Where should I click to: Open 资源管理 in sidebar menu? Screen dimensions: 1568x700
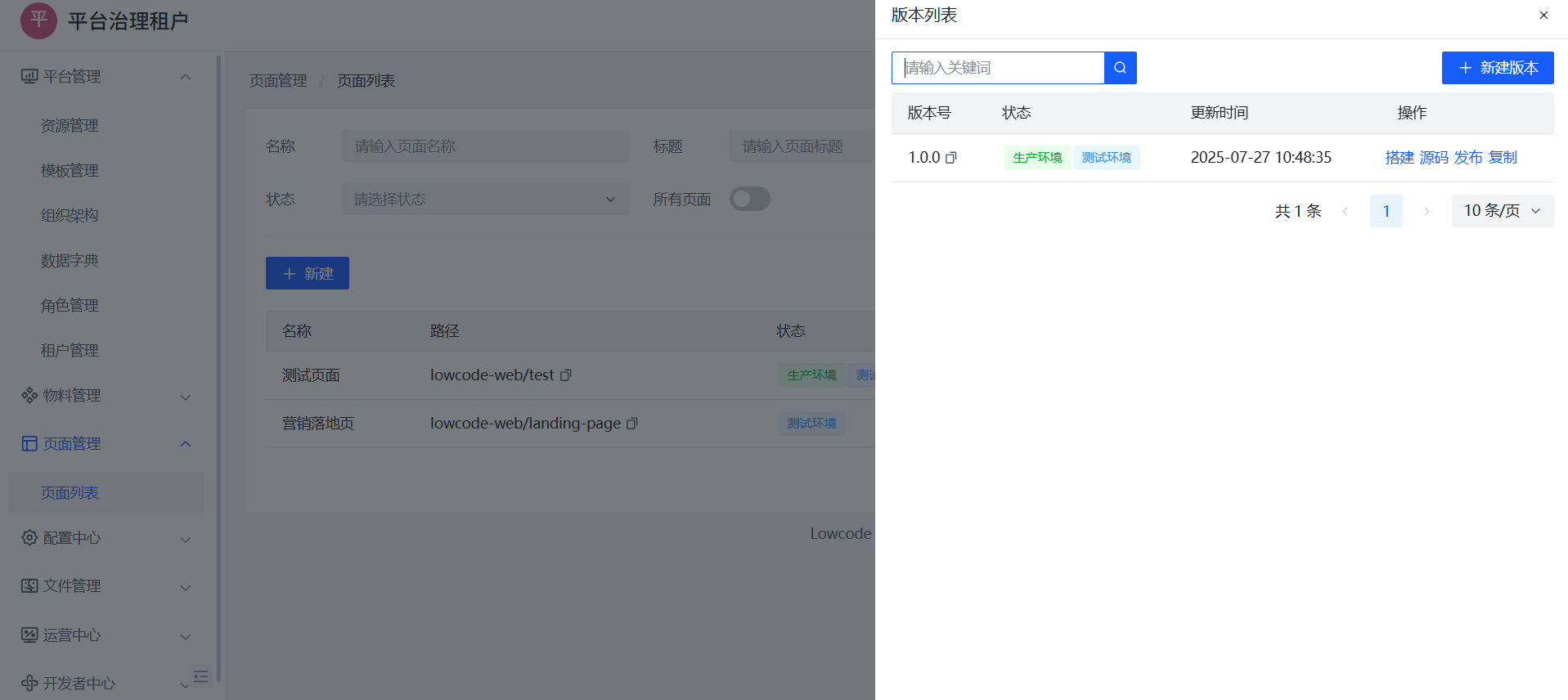pos(70,126)
